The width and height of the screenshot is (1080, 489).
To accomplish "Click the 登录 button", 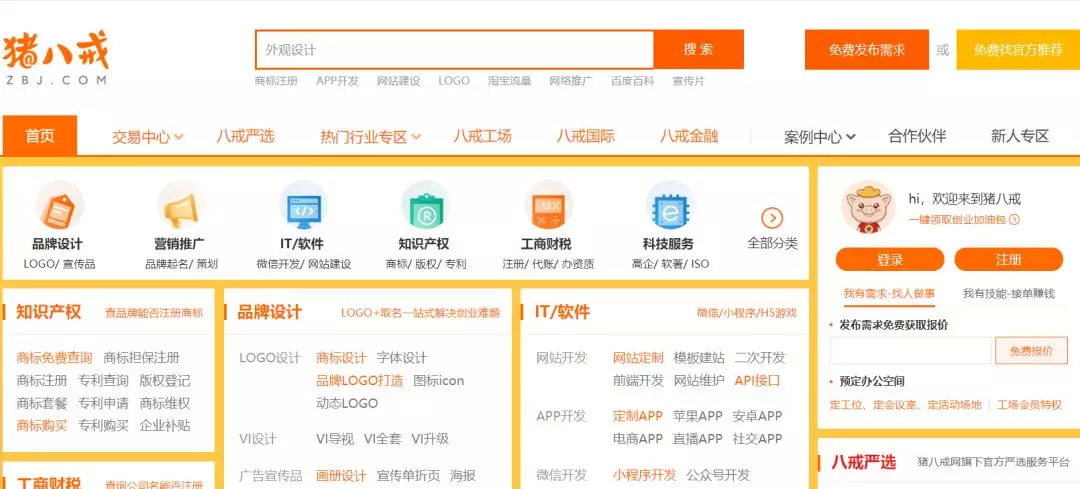I will coord(890,260).
